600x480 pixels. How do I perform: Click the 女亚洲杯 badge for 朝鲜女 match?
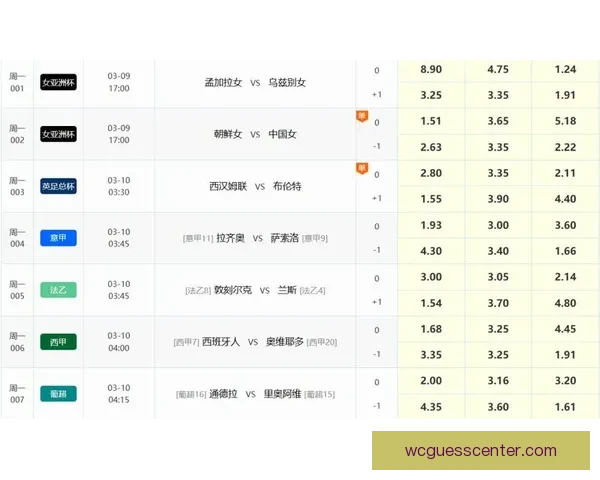(x=58, y=134)
